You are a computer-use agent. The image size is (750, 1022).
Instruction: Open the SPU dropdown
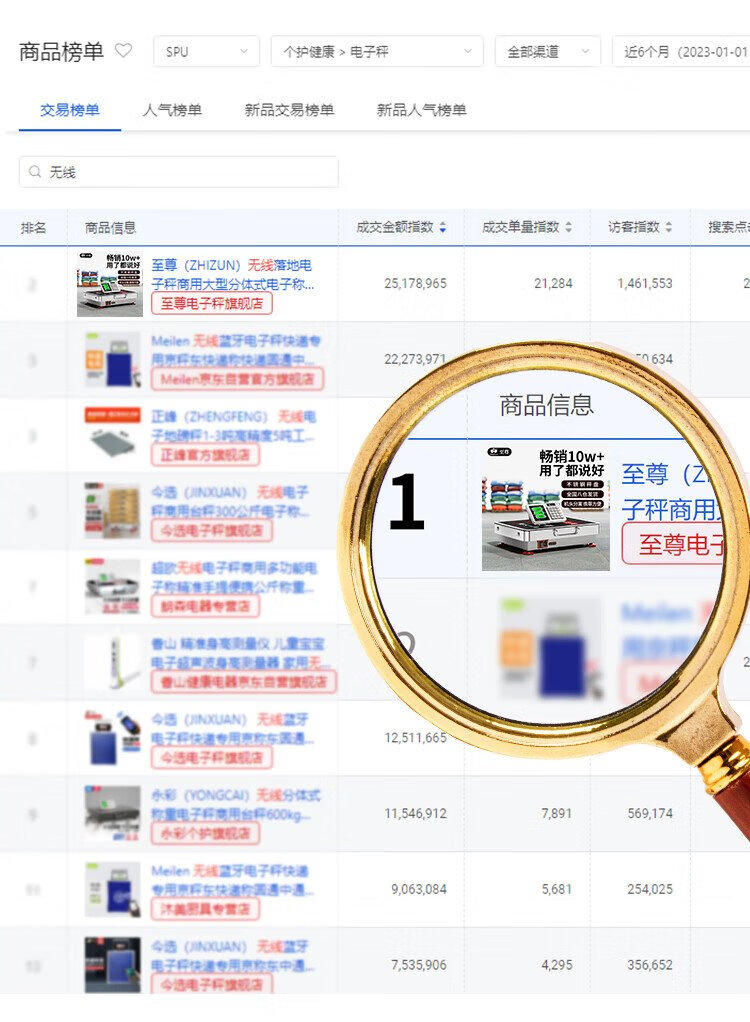pyautogui.click(x=205, y=52)
